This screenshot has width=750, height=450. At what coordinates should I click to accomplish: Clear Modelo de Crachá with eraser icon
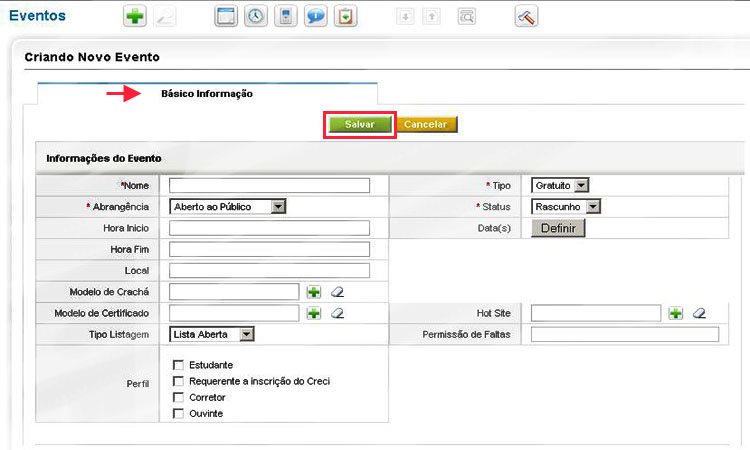coord(337,292)
